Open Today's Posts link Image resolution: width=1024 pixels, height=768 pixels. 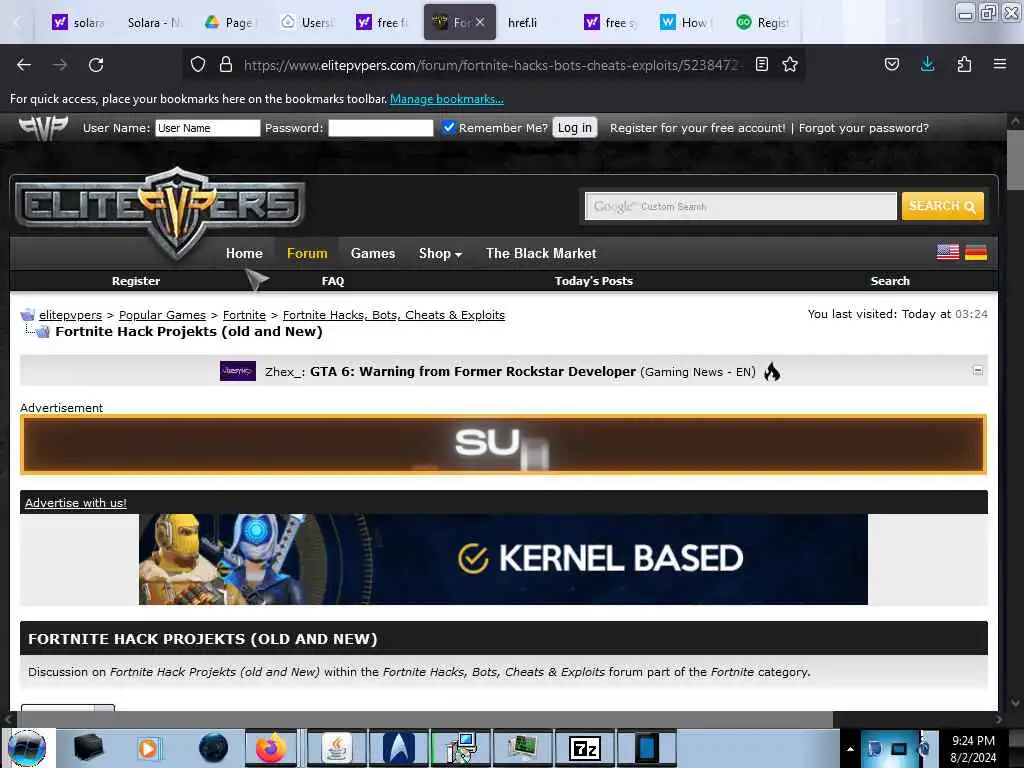(594, 281)
